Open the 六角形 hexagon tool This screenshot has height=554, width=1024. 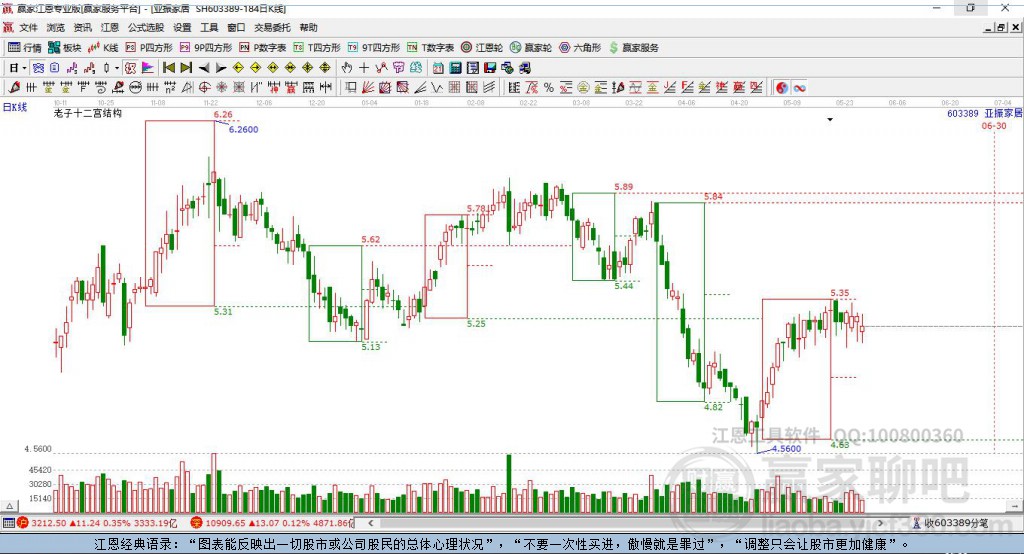click(581, 48)
